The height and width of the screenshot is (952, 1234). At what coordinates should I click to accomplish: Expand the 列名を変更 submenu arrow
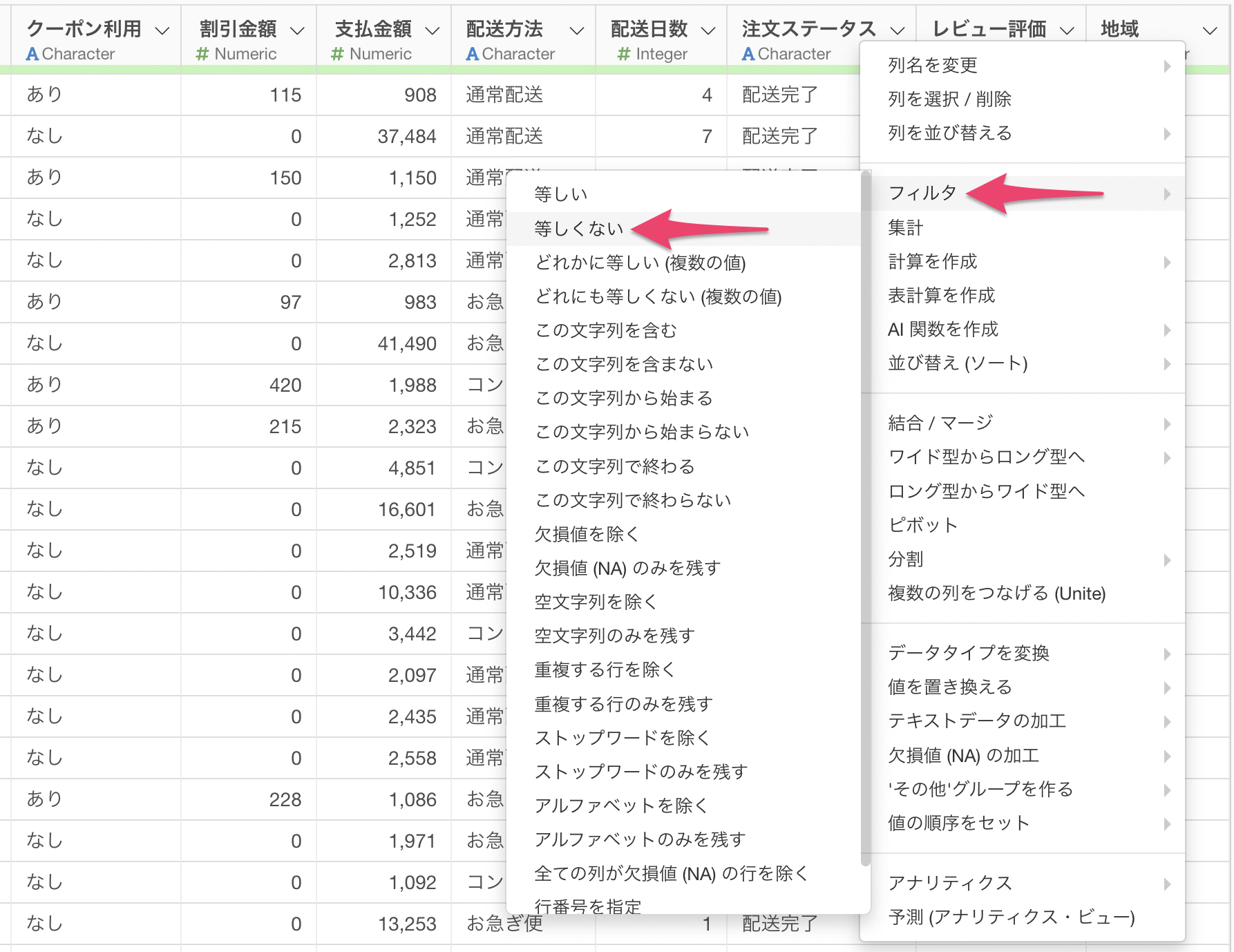point(1167,66)
